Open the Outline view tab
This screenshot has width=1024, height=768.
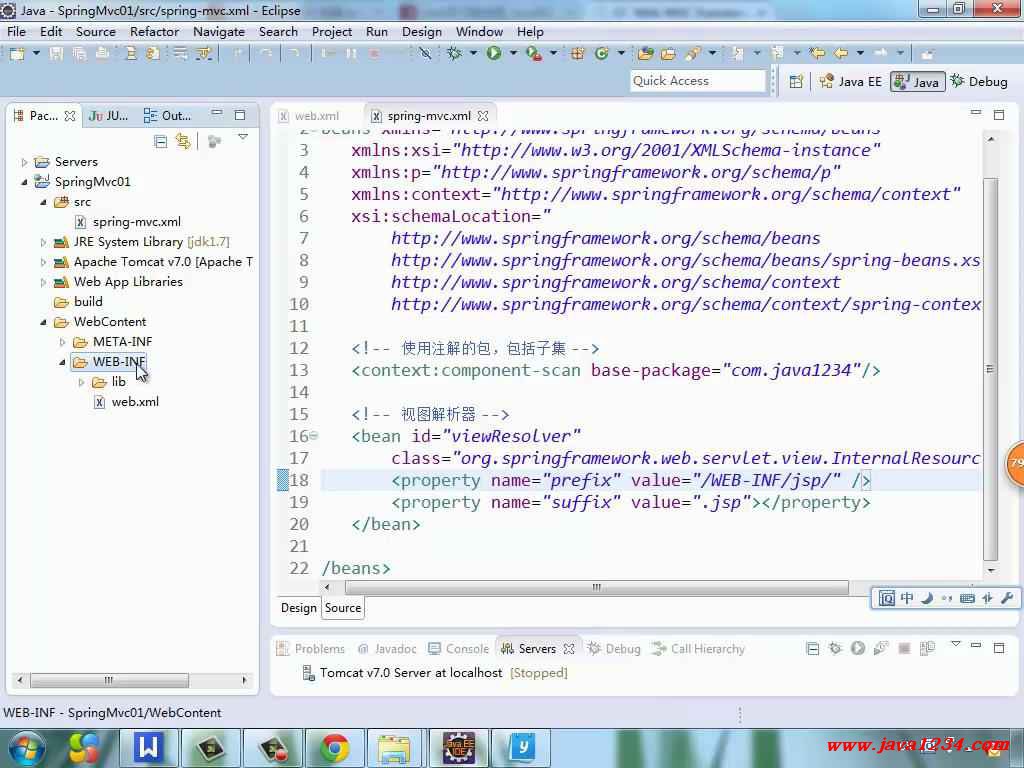point(167,116)
